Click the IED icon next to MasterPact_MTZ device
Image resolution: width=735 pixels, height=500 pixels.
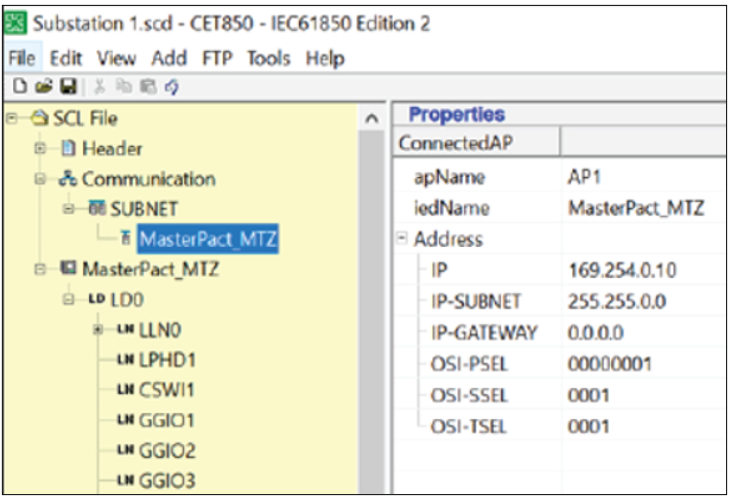pyautogui.click(x=68, y=269)
